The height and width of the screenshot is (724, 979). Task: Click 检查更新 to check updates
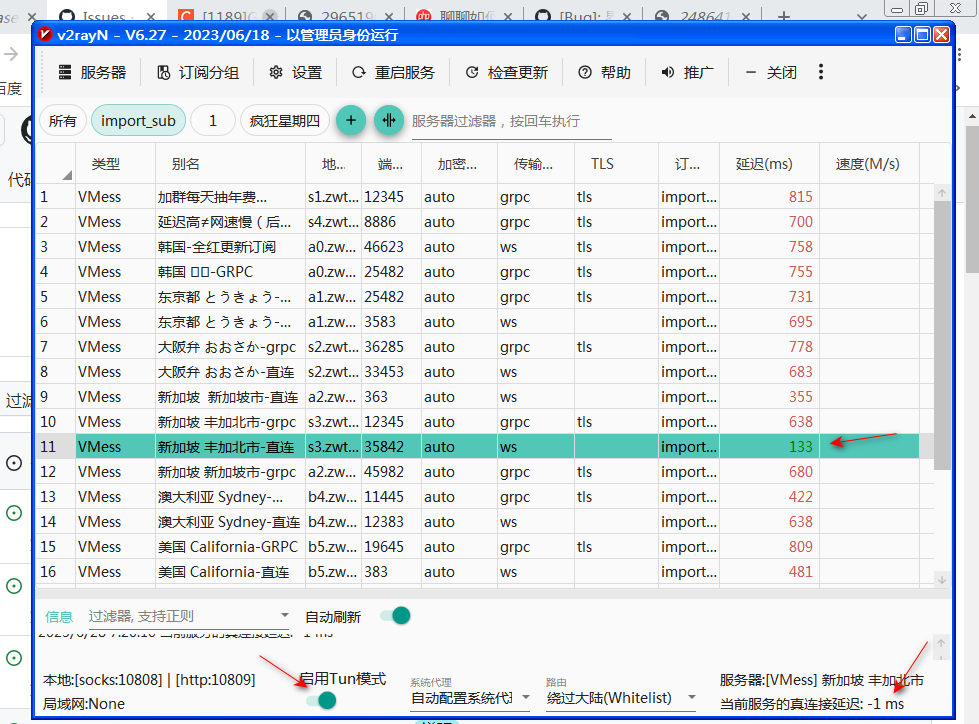(506, 72)
